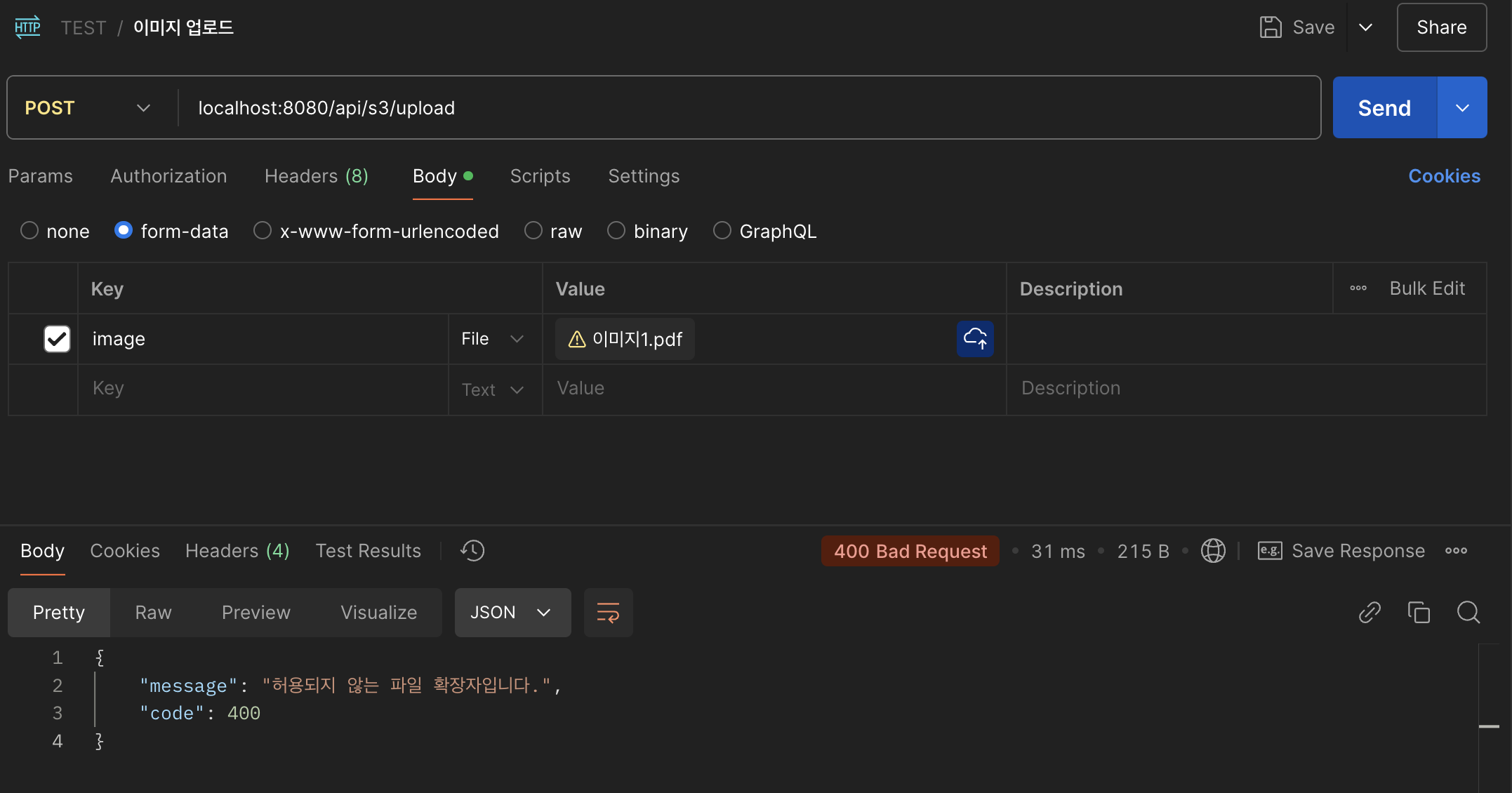This screenshot has height=793, width=1512.
Task: Select the raw body type radio
Action: tap(533, 231)
